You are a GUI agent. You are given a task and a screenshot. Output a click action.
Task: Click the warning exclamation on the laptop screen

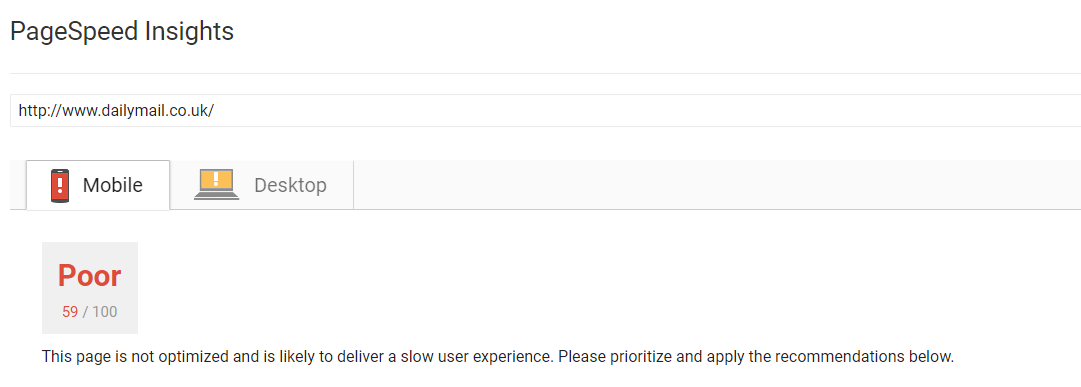tap(216, 179)
